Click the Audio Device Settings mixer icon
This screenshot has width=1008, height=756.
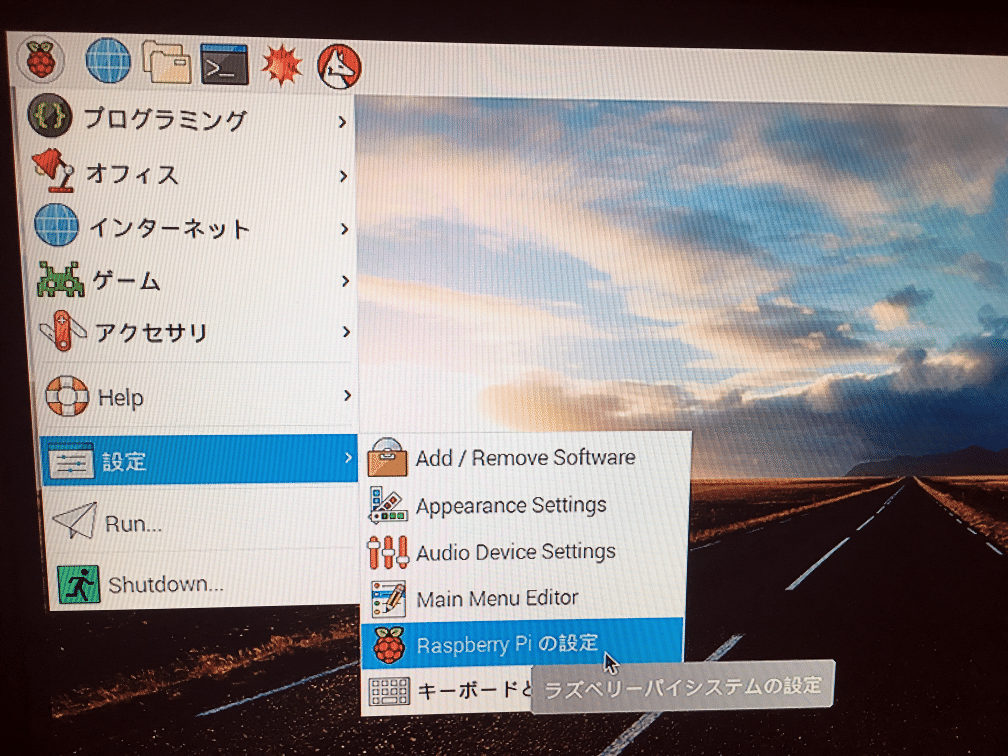coord(388,552)
